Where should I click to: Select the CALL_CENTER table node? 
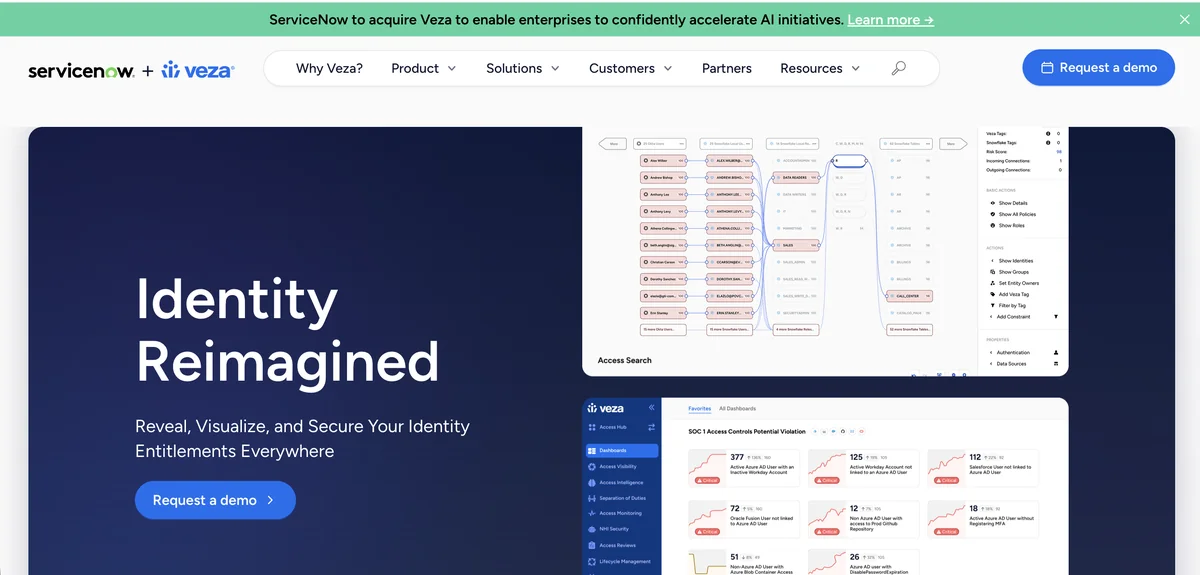(909, 296)
